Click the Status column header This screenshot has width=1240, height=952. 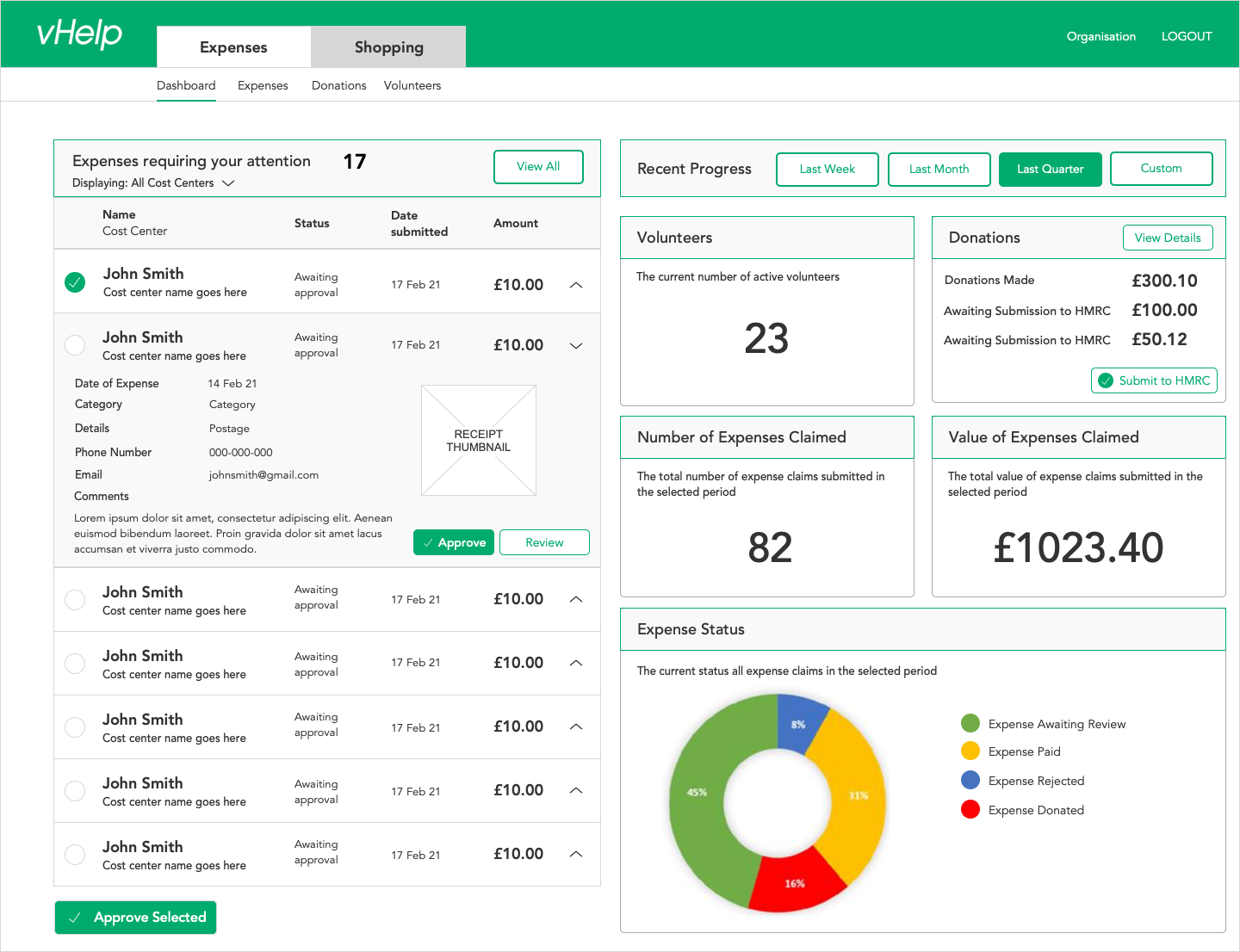[x=312, y=223]
